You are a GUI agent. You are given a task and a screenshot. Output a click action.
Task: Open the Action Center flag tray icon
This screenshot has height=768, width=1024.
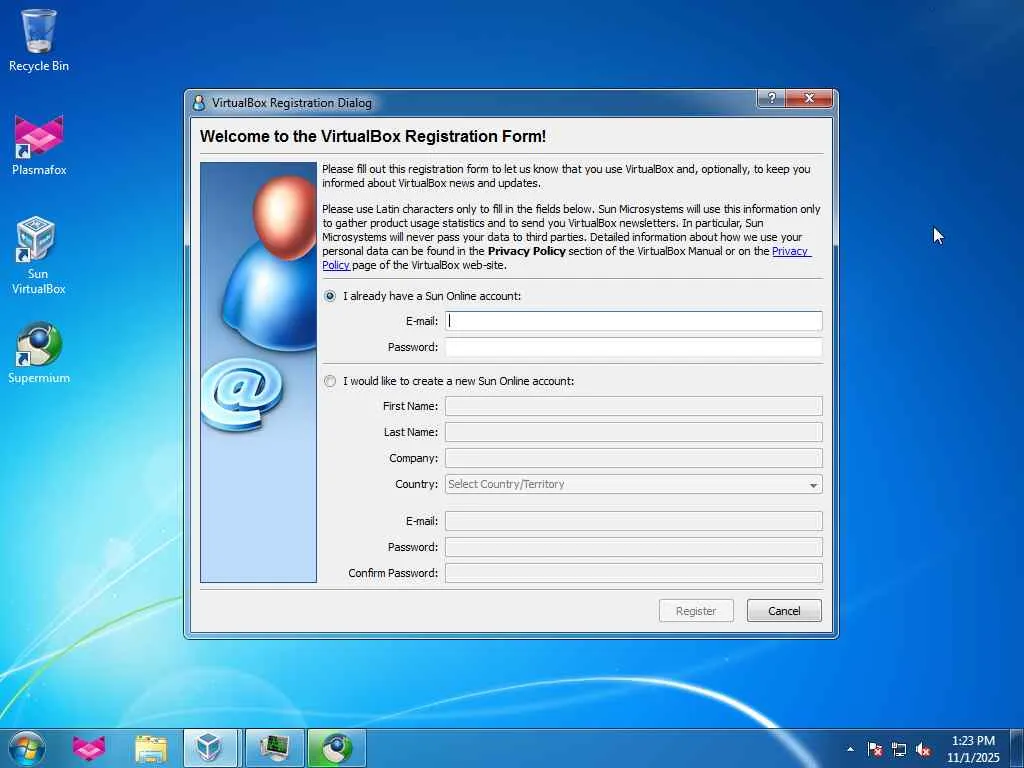(874, 749)
